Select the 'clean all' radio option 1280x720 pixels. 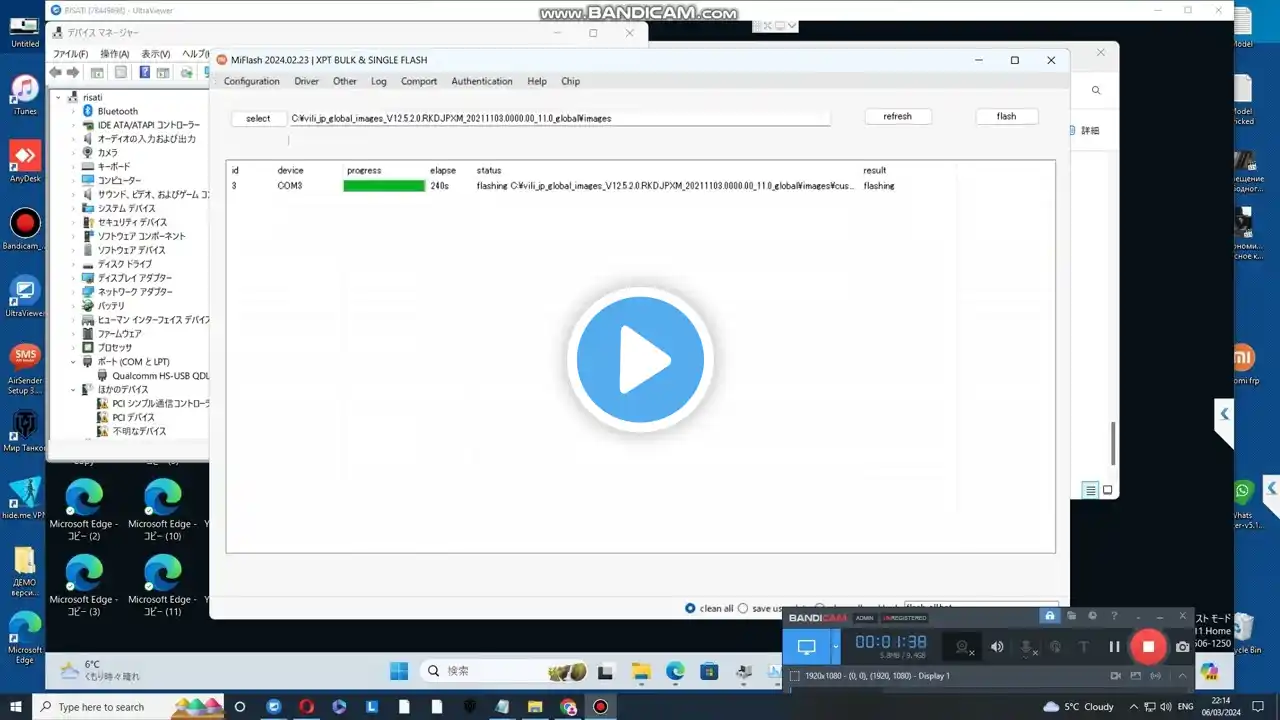pos(690,608)
